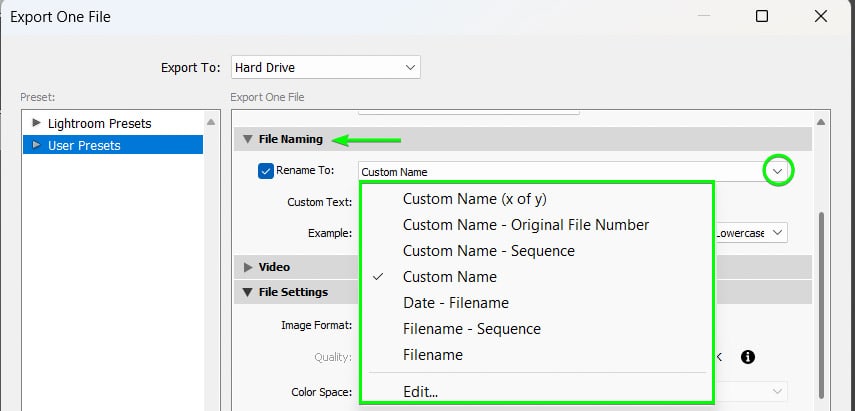This screenshot has width=855, height=411.
Task: Click the info icon beside Quality
Action: pos(747,357)
